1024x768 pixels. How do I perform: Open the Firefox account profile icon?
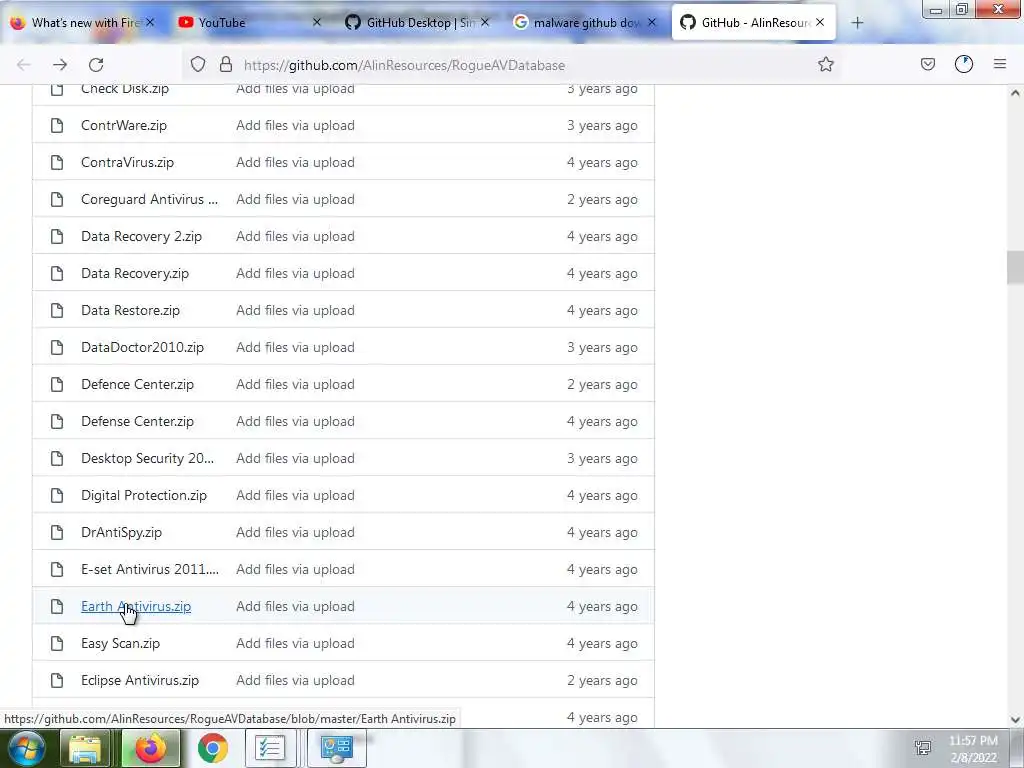click(x=964, y=65)
